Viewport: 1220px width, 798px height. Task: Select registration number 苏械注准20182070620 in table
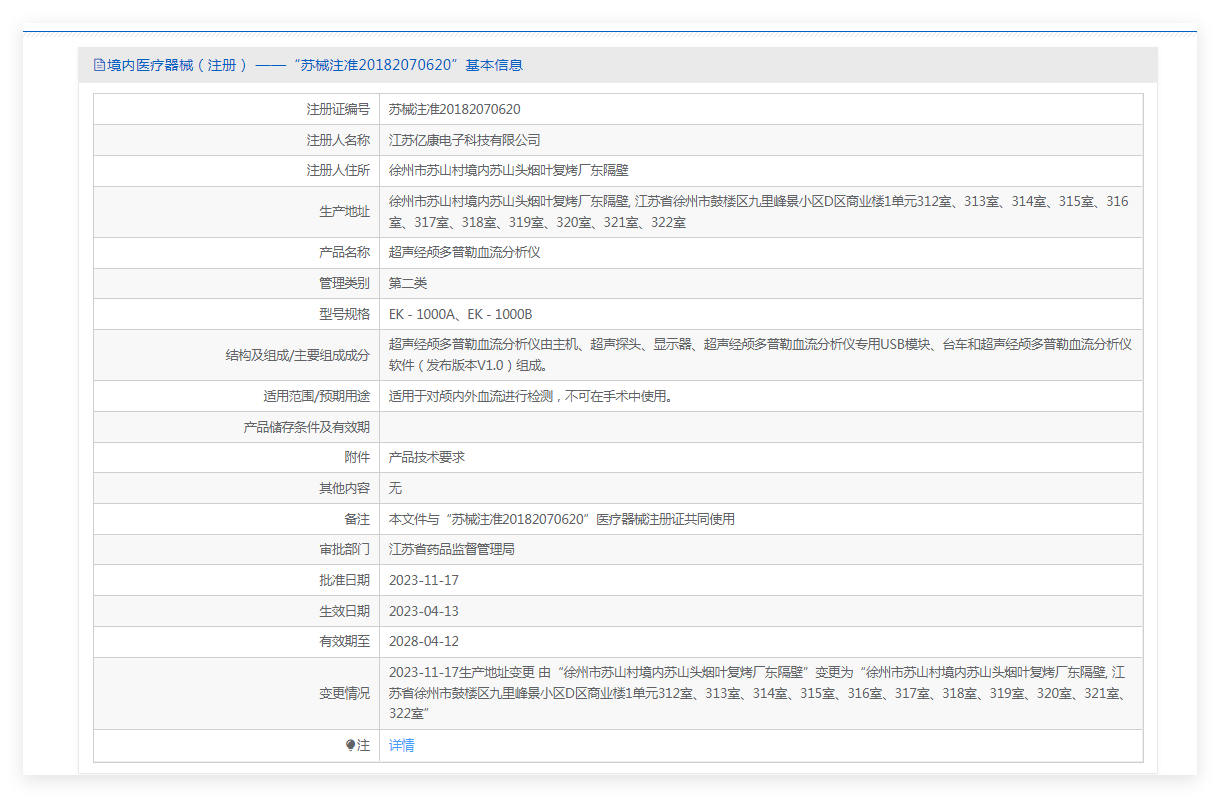(454, 109)
